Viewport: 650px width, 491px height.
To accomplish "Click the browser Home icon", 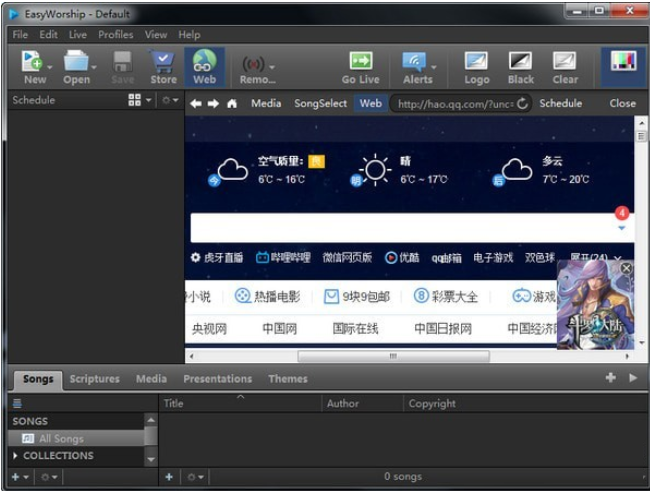I will pyautogui.click(x=232, y=103).
